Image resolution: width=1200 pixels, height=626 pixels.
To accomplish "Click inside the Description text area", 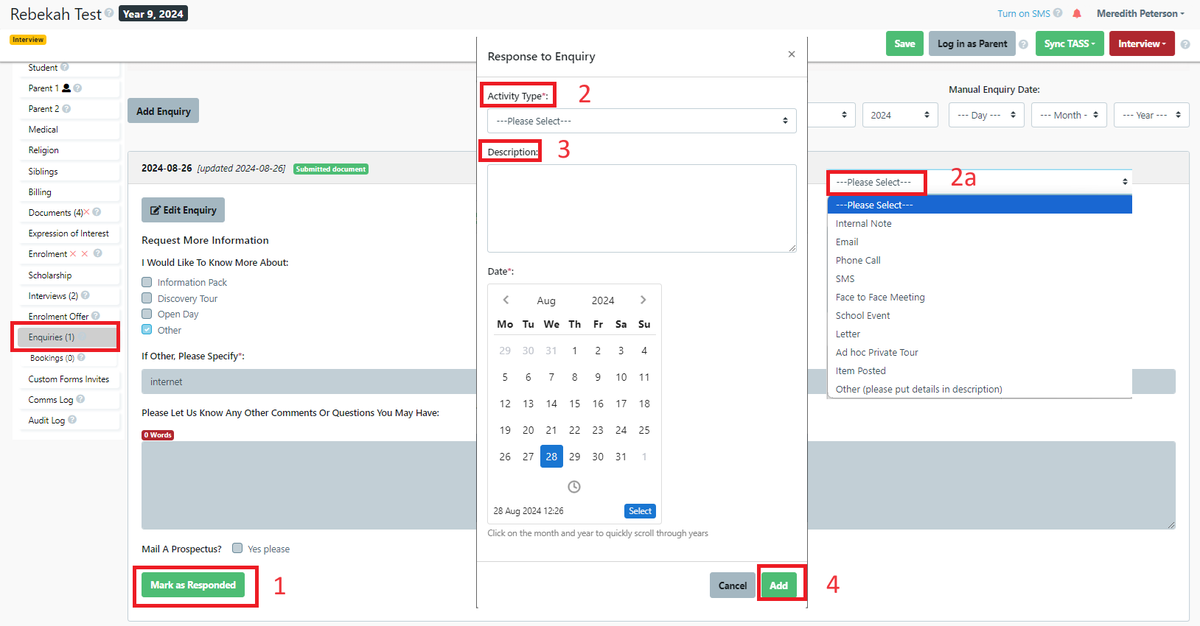I will coord(641,208).
